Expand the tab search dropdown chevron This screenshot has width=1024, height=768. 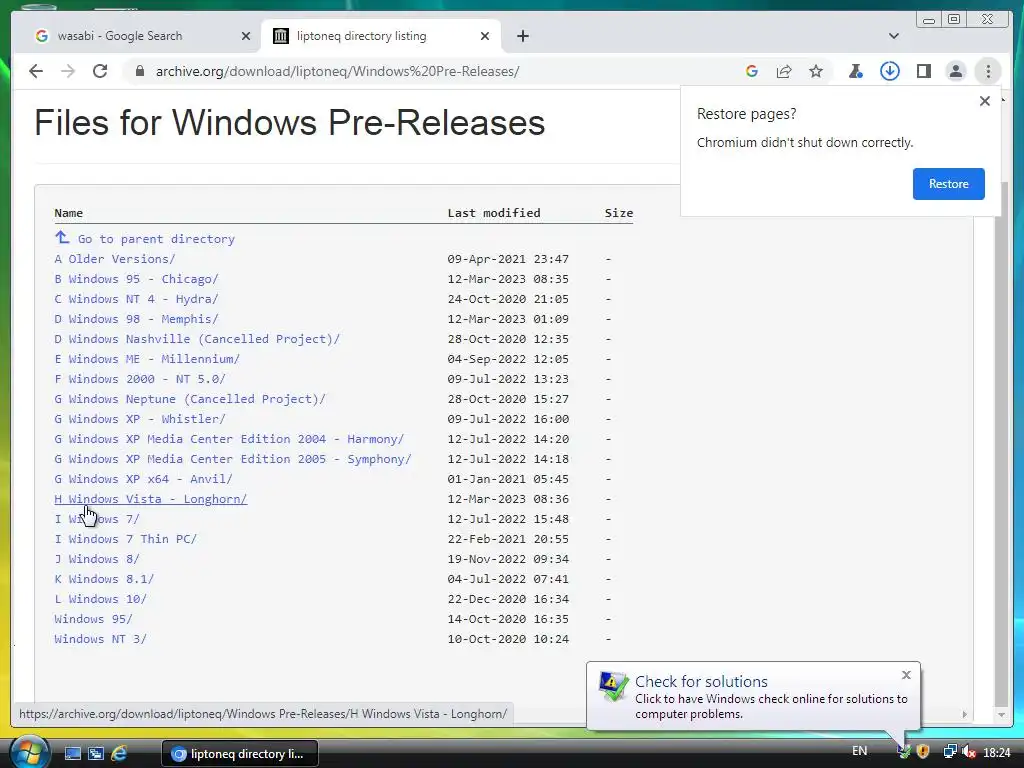(894, 36)
